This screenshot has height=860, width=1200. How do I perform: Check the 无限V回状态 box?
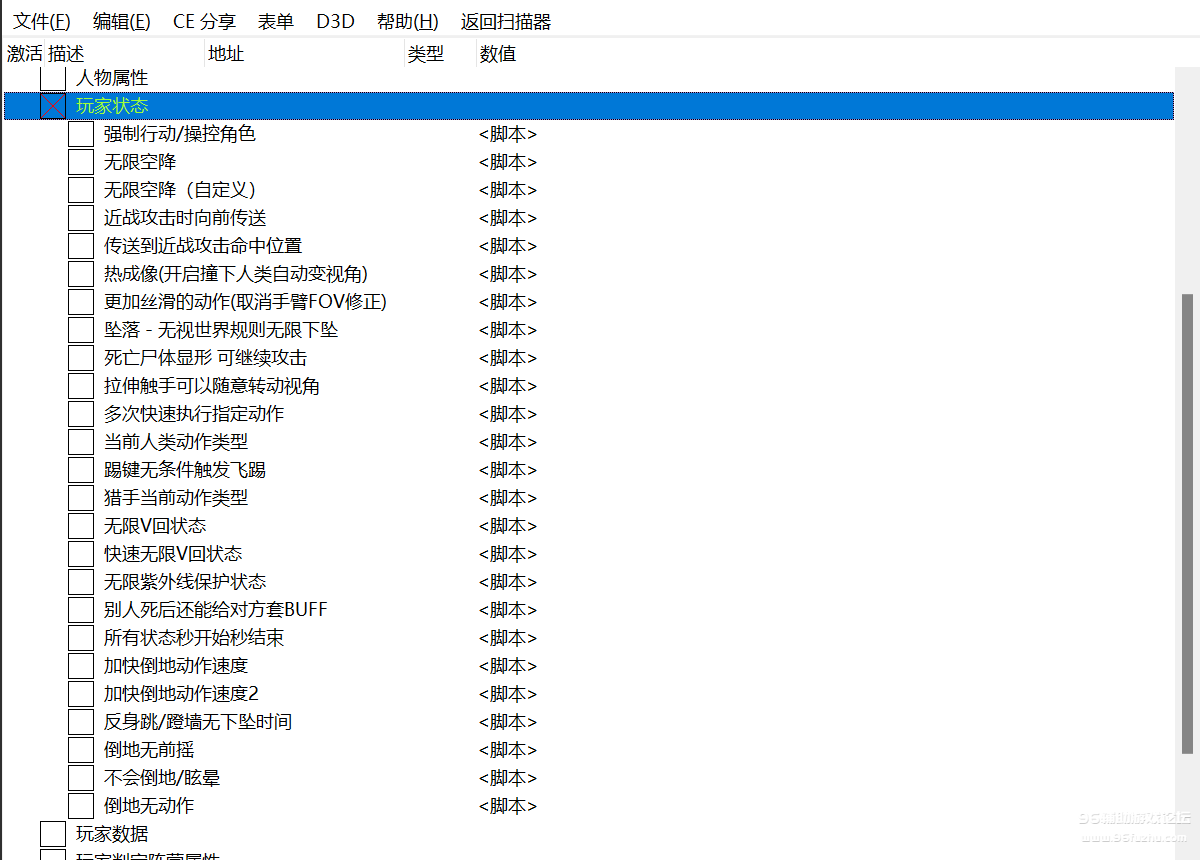click(x=81, y=526)
